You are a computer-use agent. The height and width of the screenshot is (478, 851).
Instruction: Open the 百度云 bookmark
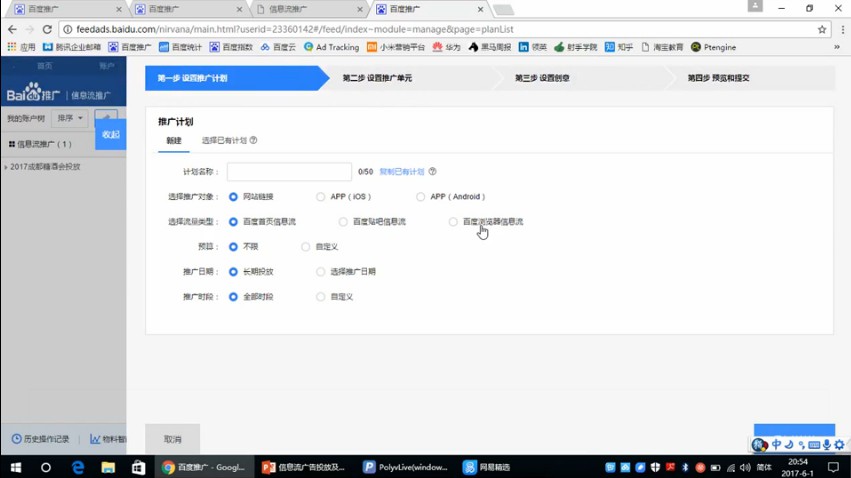click(278, 47)
